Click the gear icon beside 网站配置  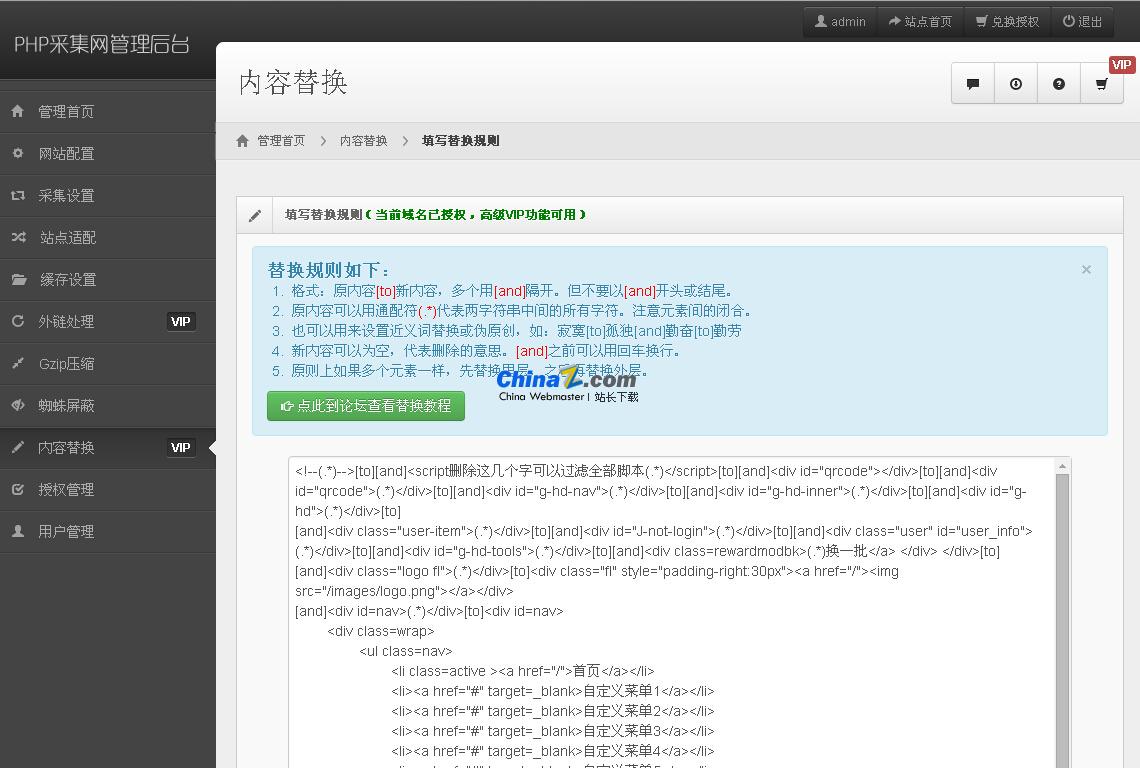18,153
